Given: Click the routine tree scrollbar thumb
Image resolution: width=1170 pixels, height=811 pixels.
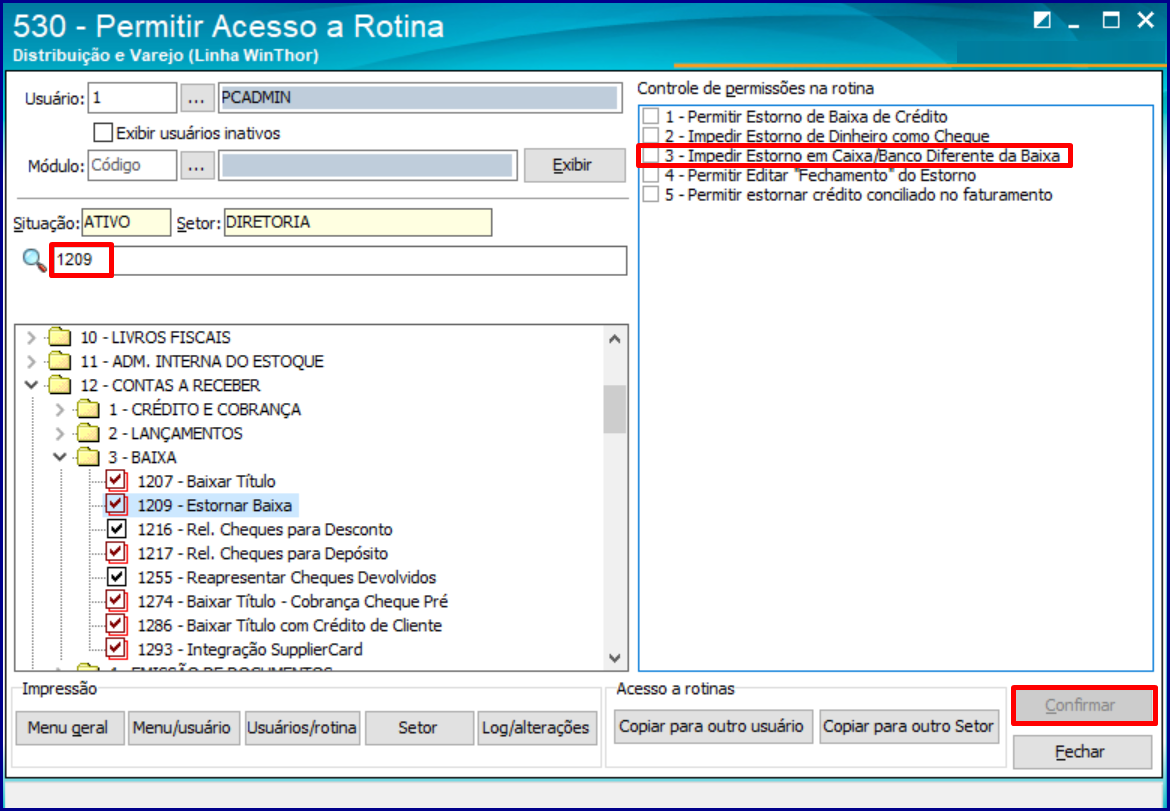Looking at the screenshot, I should [615, 410].
